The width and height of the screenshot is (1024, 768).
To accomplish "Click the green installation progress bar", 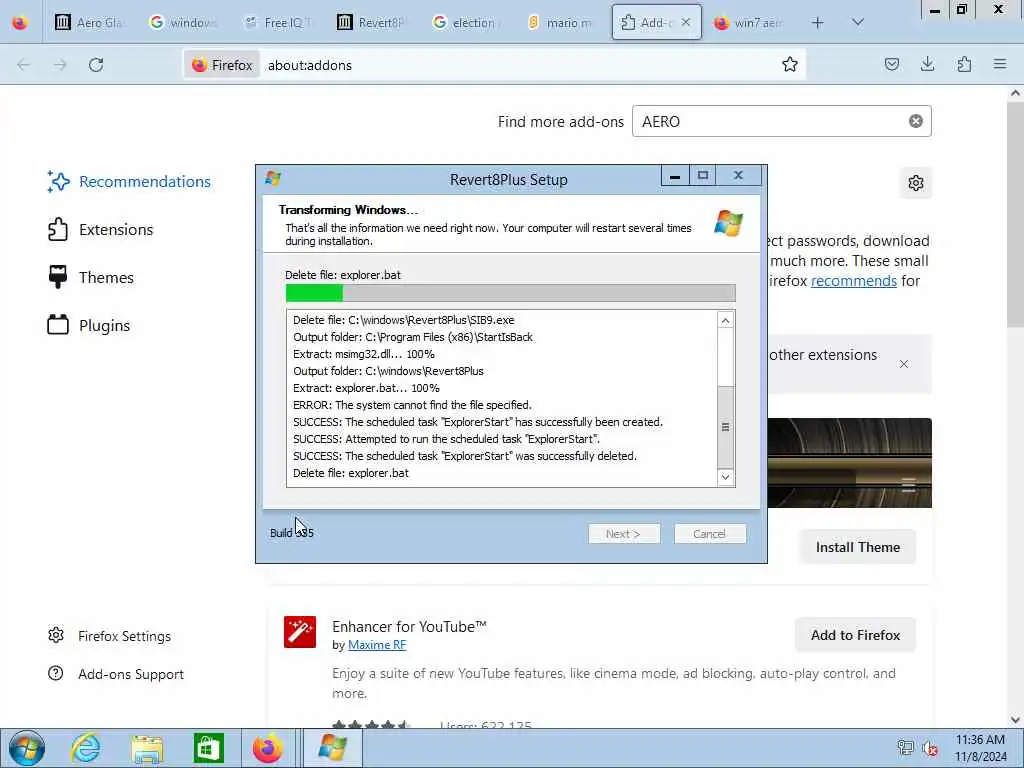I will click(510, 293).
